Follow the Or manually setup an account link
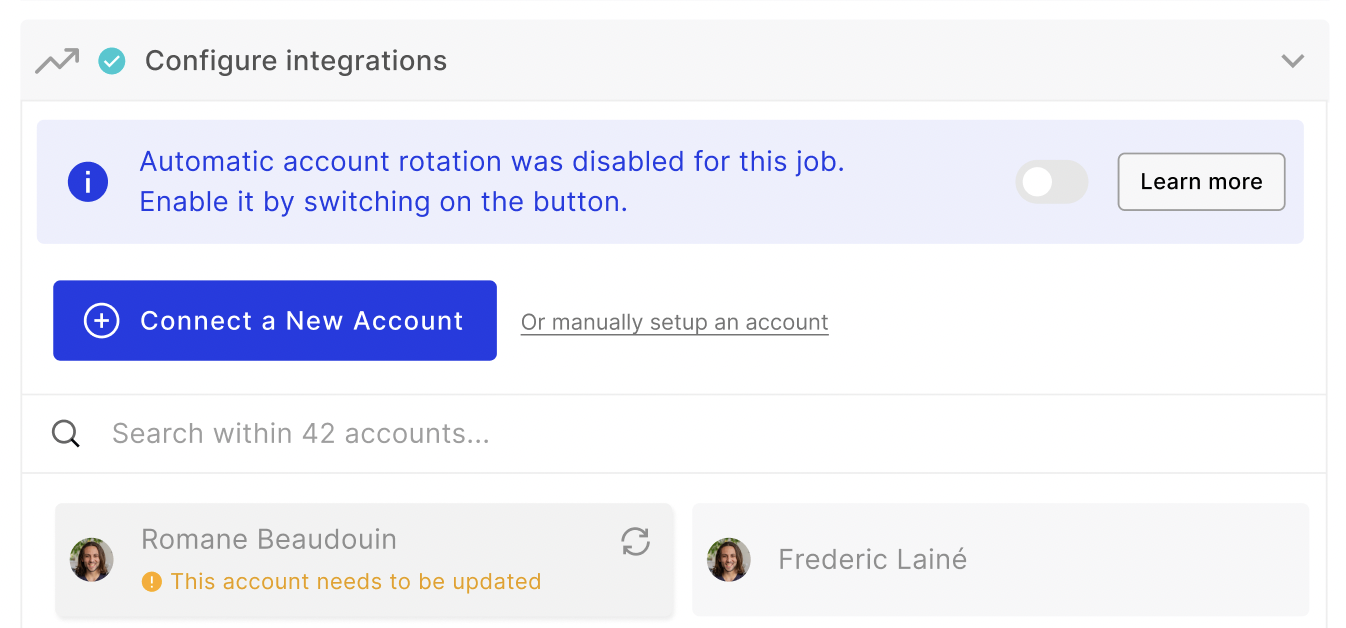The width and height of the screenshot is (1346, 628). (675, 322)
